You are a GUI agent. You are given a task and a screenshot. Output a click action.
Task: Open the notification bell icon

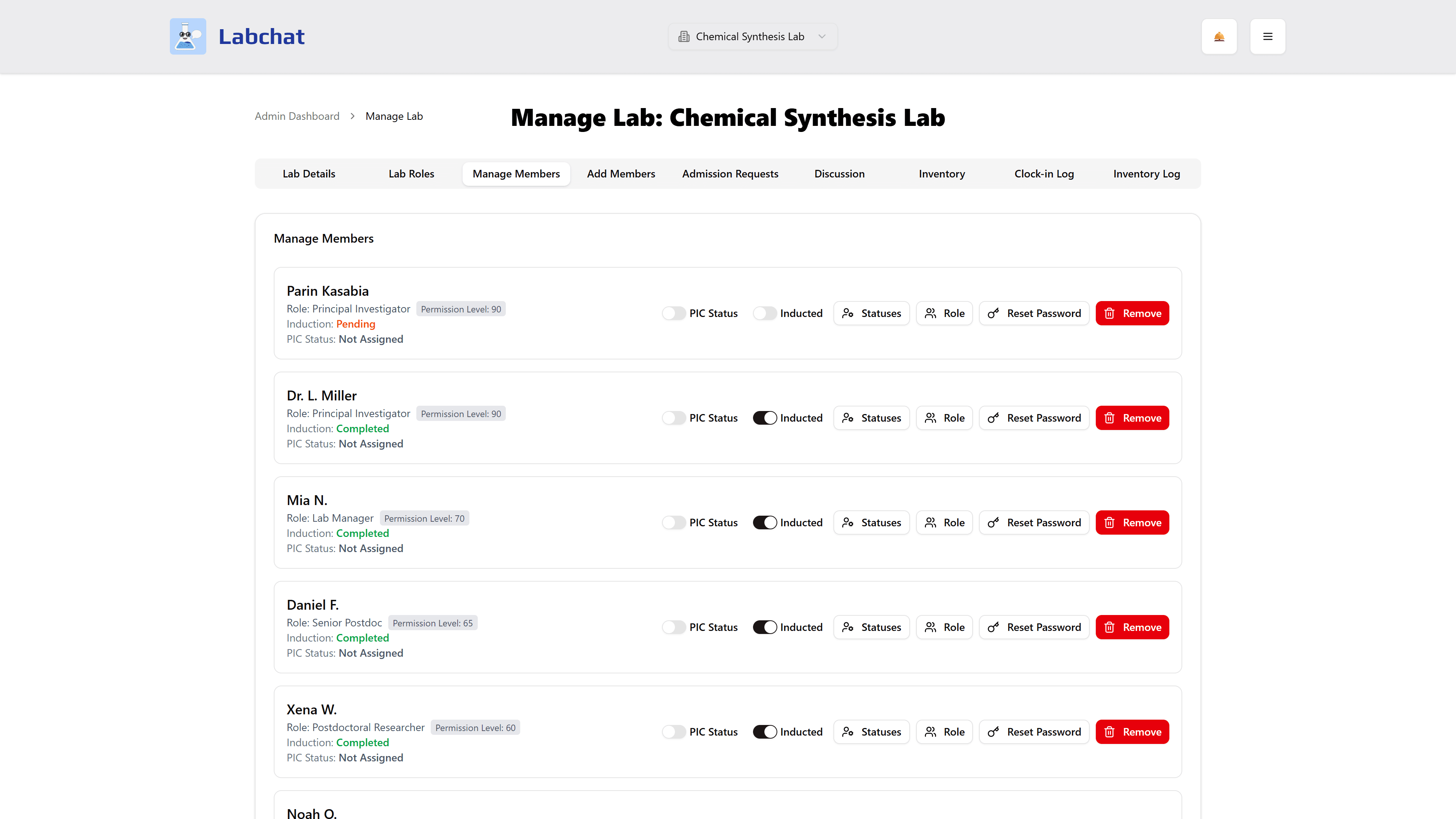tap(1219, 37)
